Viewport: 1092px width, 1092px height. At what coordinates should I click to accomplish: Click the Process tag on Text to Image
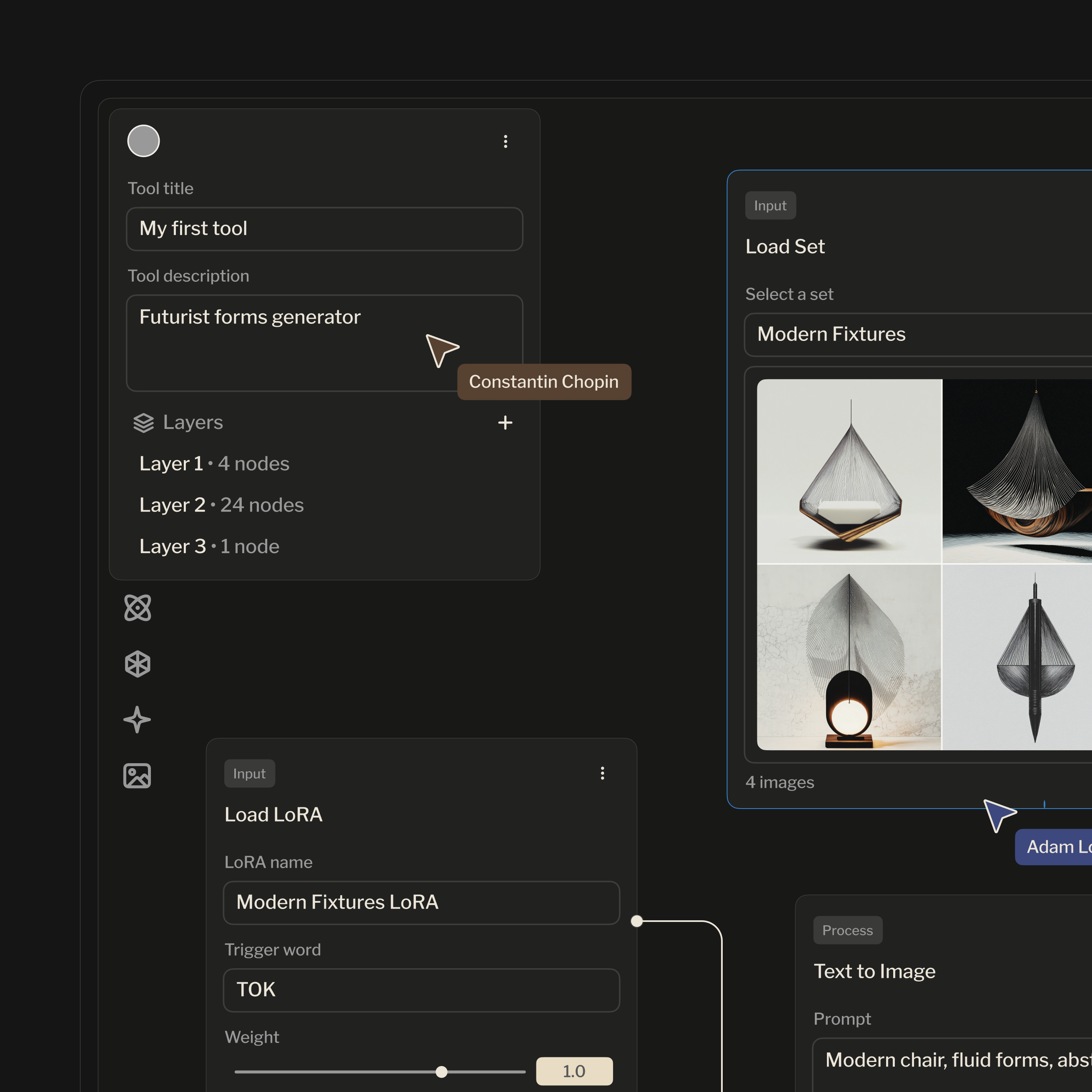848,930
